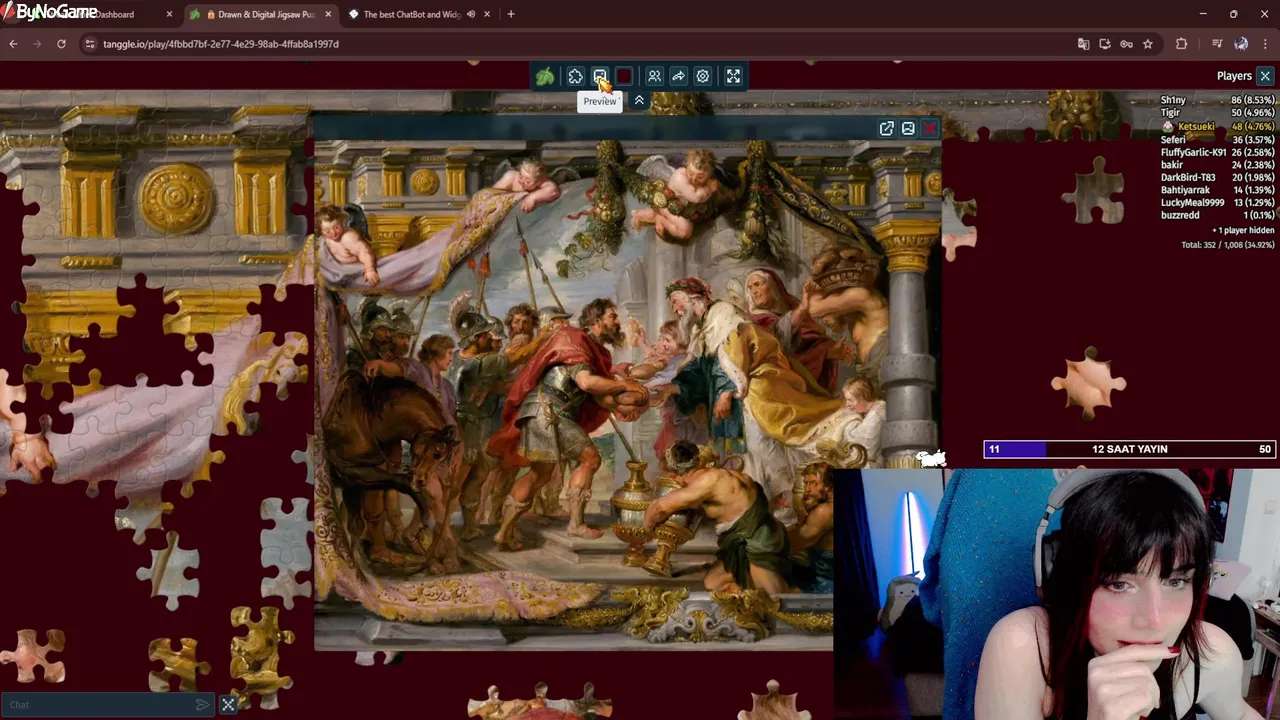The height and width of the screenshot is (720, 1280).
Task: Toggle the Preview image toolbar button
Action: (600, 76)
